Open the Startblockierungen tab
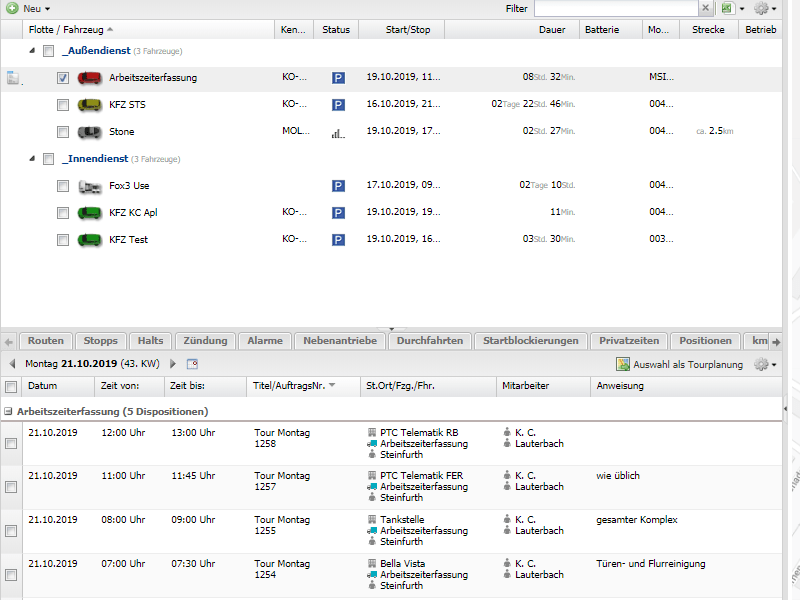The image size is (800, 600). pyautogui.click(x=530, y=341)
